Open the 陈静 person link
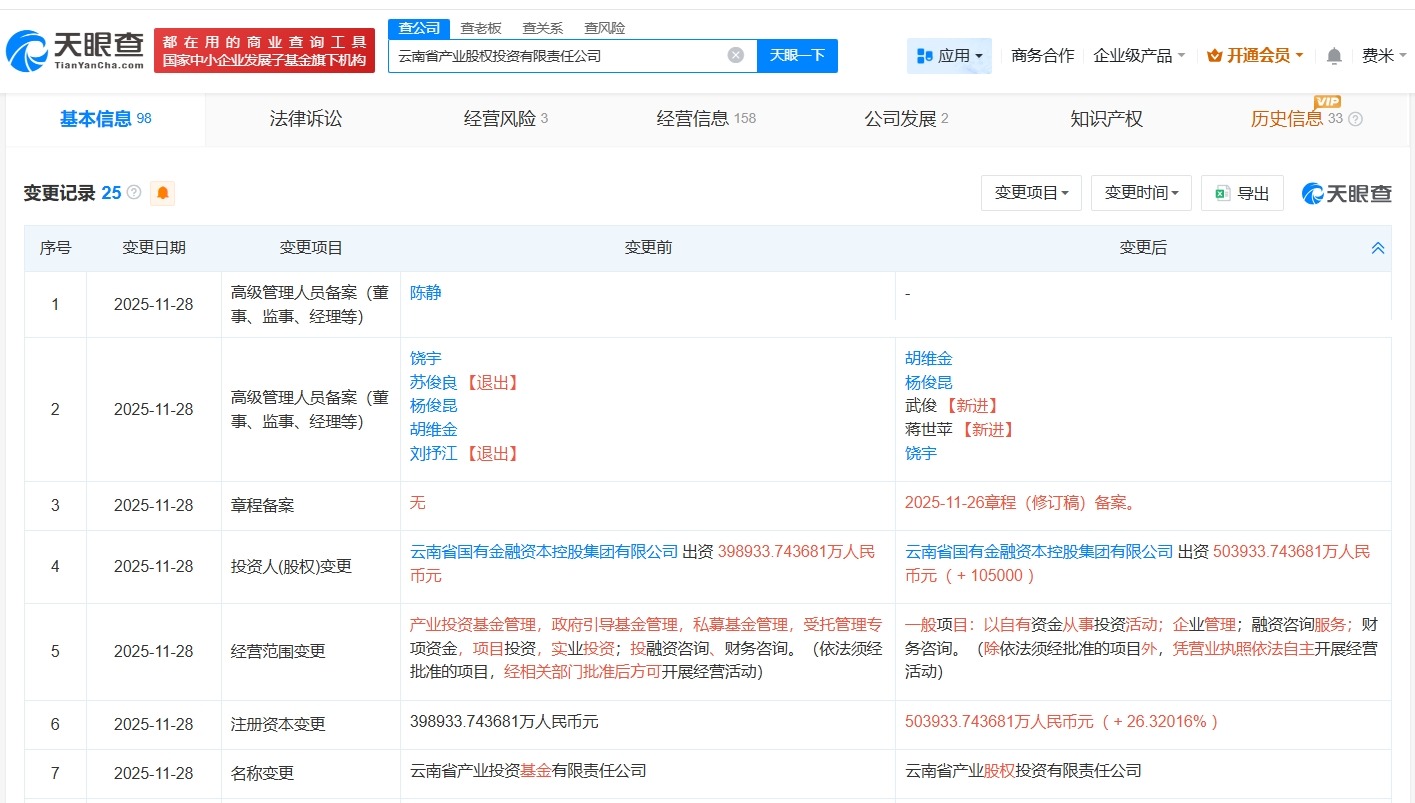Viewport: 1415px width, 803px height. point(426,292)
